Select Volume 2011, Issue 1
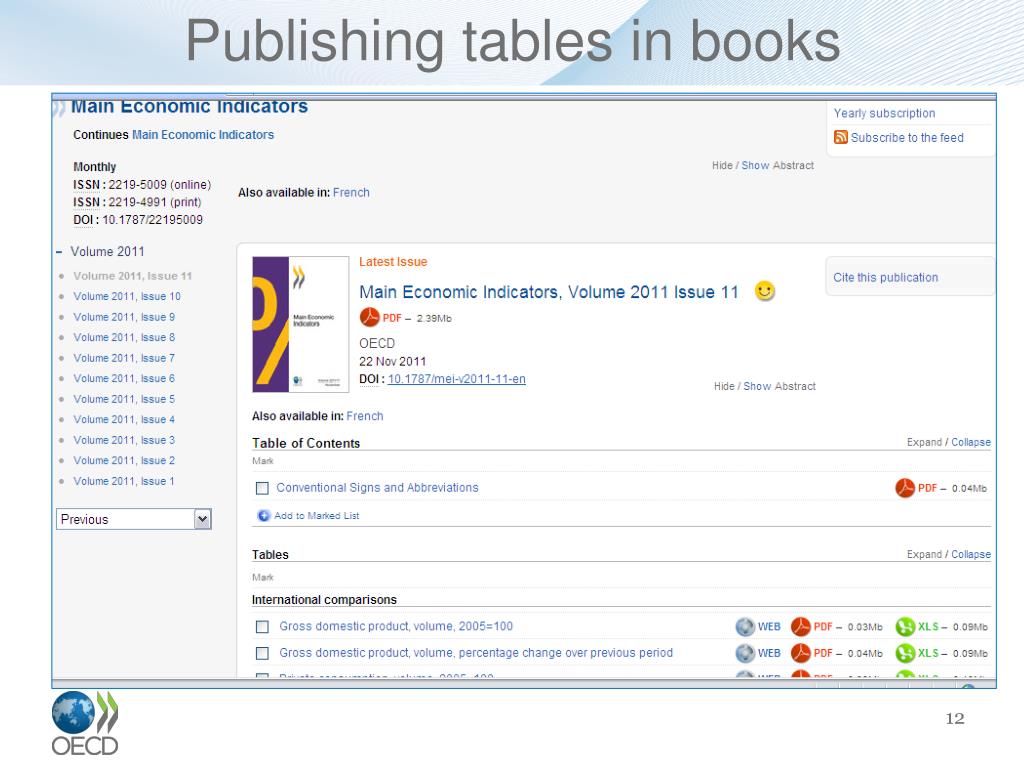This screenshot has width=1024, height=768. pos(124,481)
